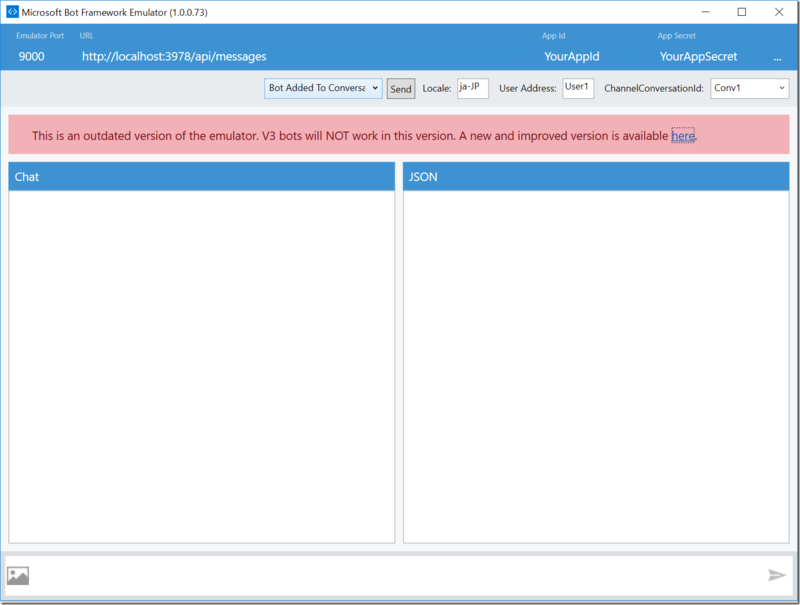The image size is (800, 605).
Task: Edit the Emulator Port value 9000
Action: (x=32, y=57)
